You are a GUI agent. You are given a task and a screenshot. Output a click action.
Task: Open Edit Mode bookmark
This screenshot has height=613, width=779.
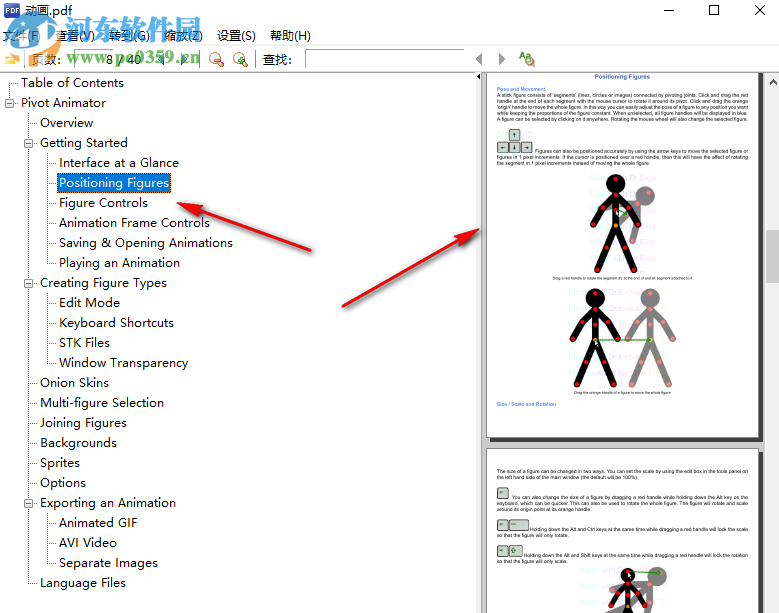point(89,303)
